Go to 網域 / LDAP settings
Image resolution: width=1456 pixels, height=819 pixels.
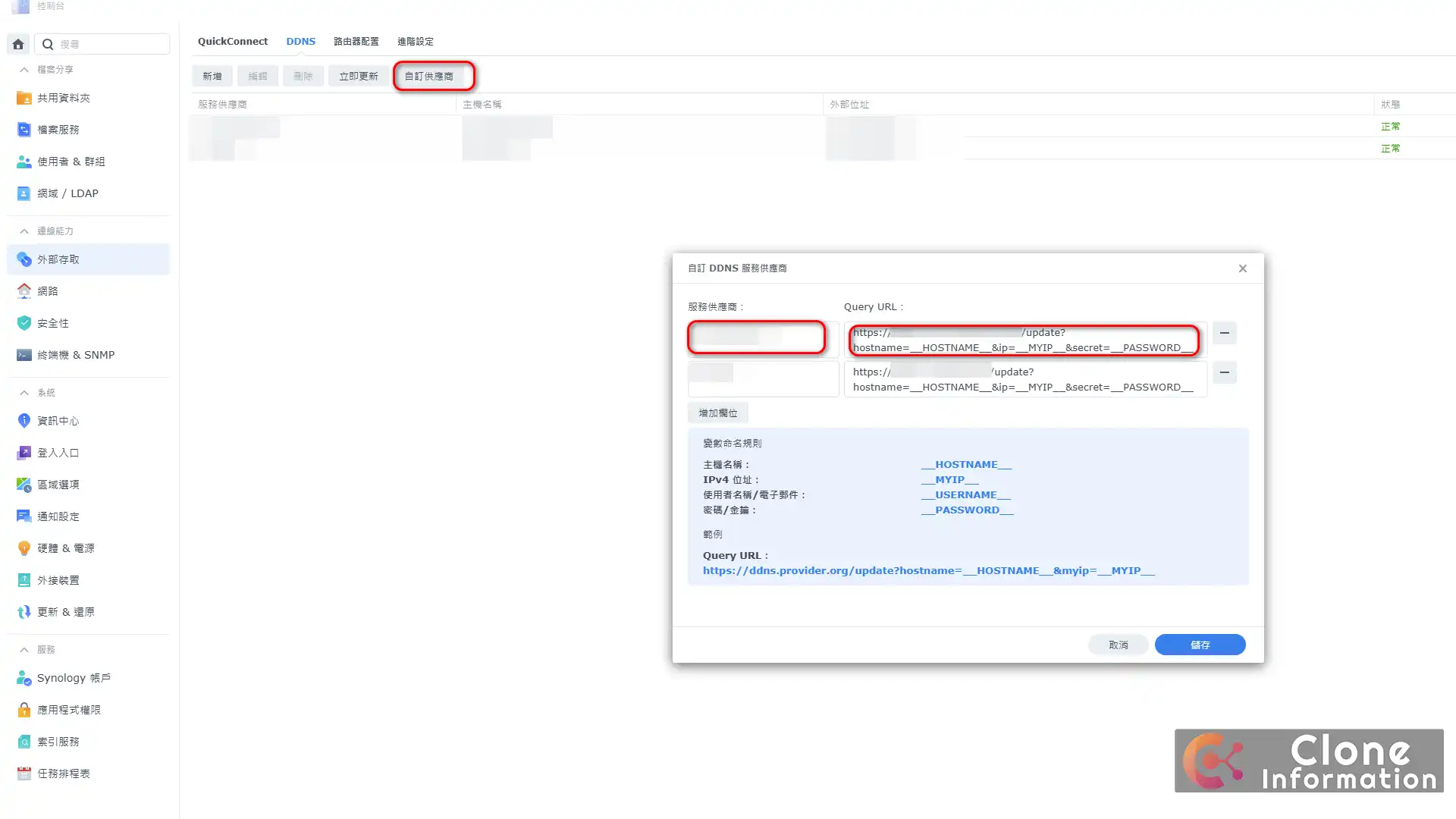click(x=67, y=193)
